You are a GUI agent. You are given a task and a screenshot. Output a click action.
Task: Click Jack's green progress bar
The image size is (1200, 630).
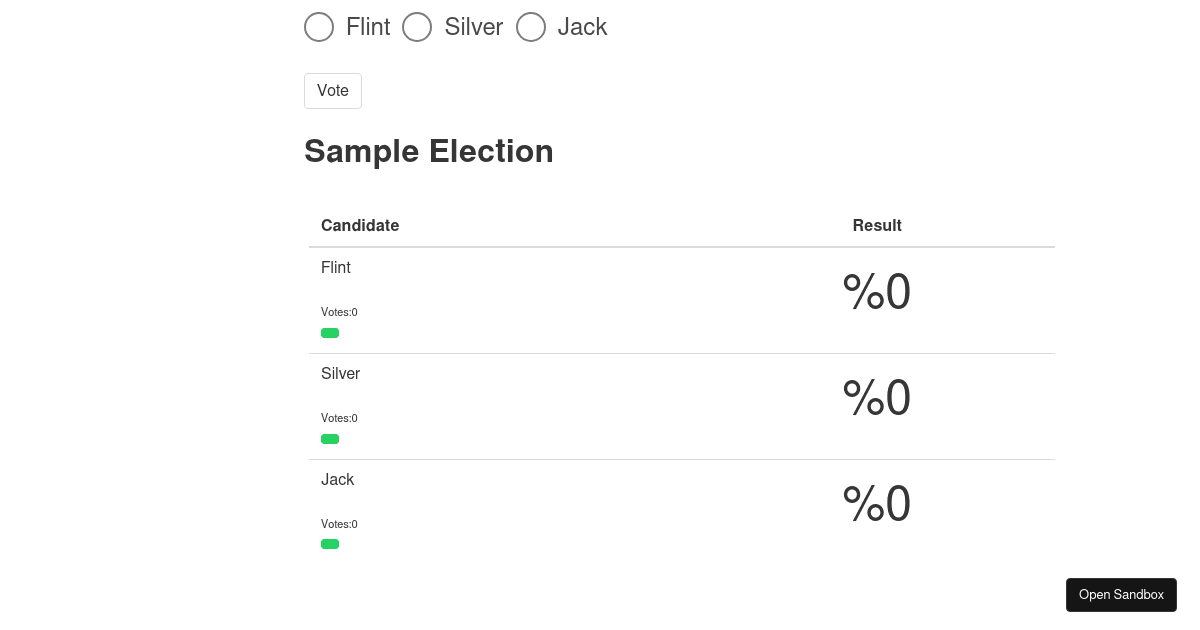(x=330, y=544)
